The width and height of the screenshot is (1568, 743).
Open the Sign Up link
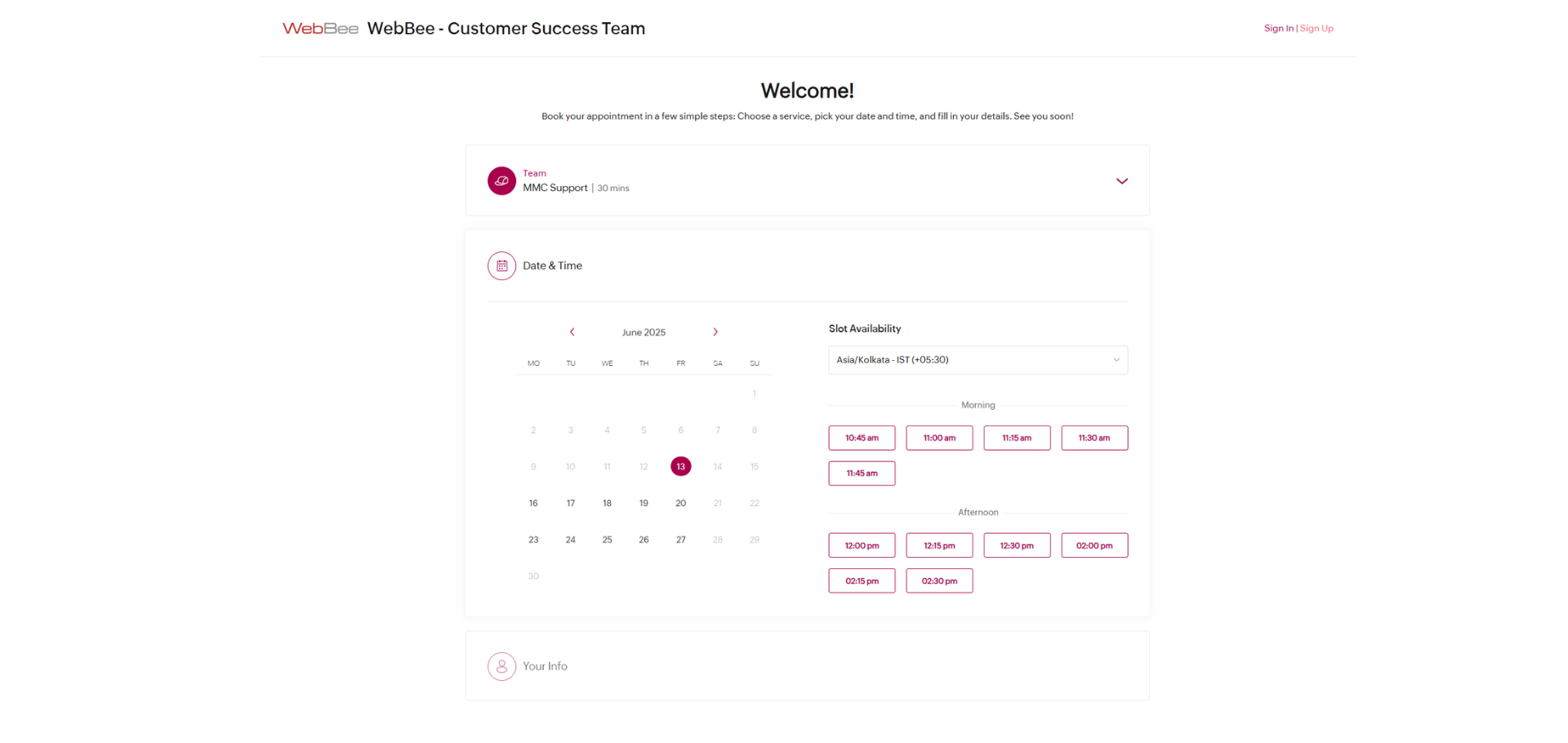(x=1316, y=29)
